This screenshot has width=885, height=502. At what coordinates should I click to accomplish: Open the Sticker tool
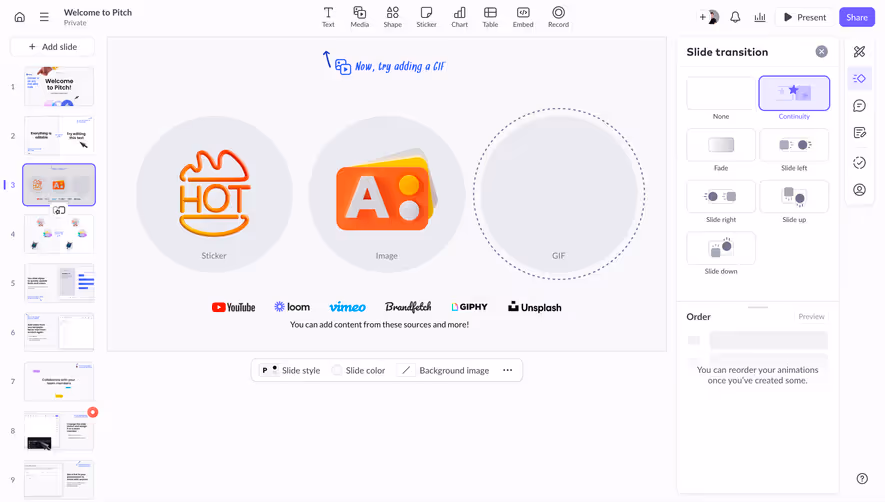tap(426, 17)
